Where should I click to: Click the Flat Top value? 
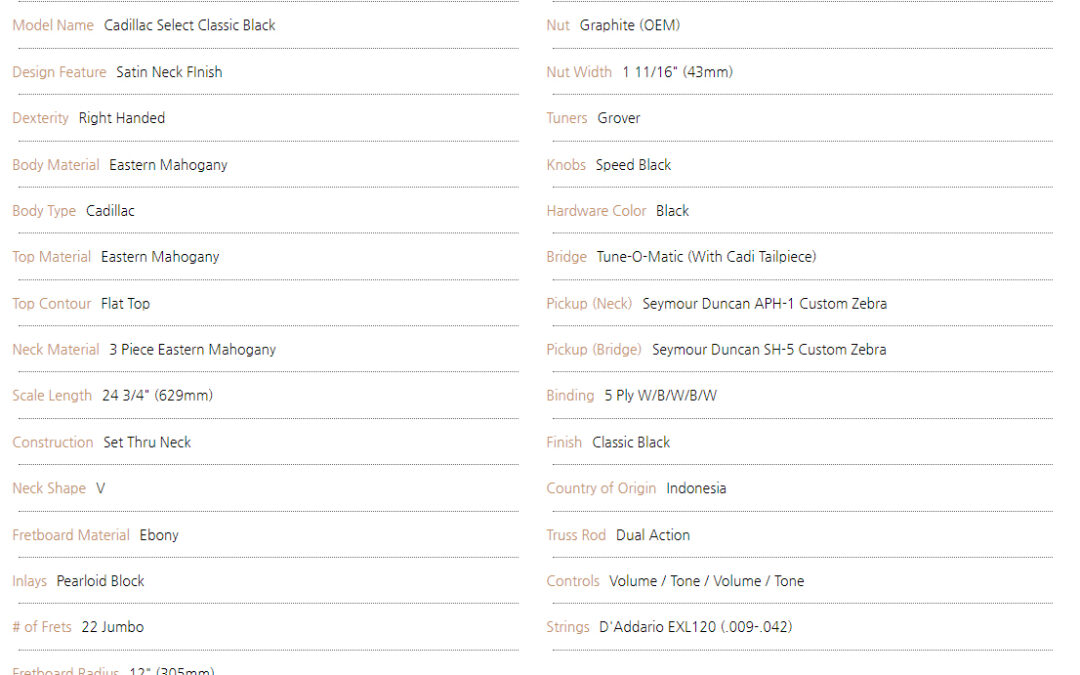125,304
